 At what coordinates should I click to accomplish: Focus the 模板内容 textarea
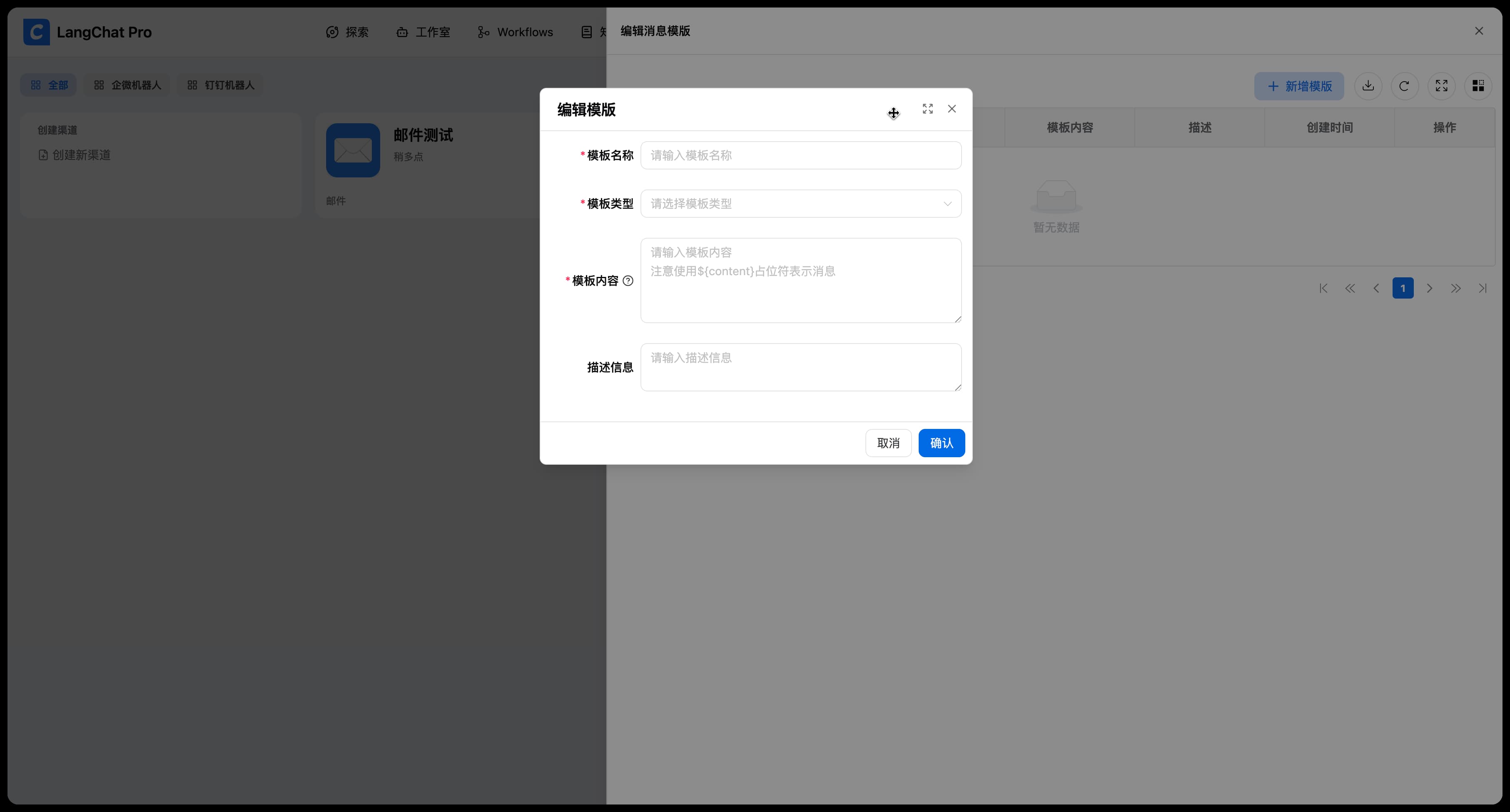pyautogui.click(x=801, y=280)
